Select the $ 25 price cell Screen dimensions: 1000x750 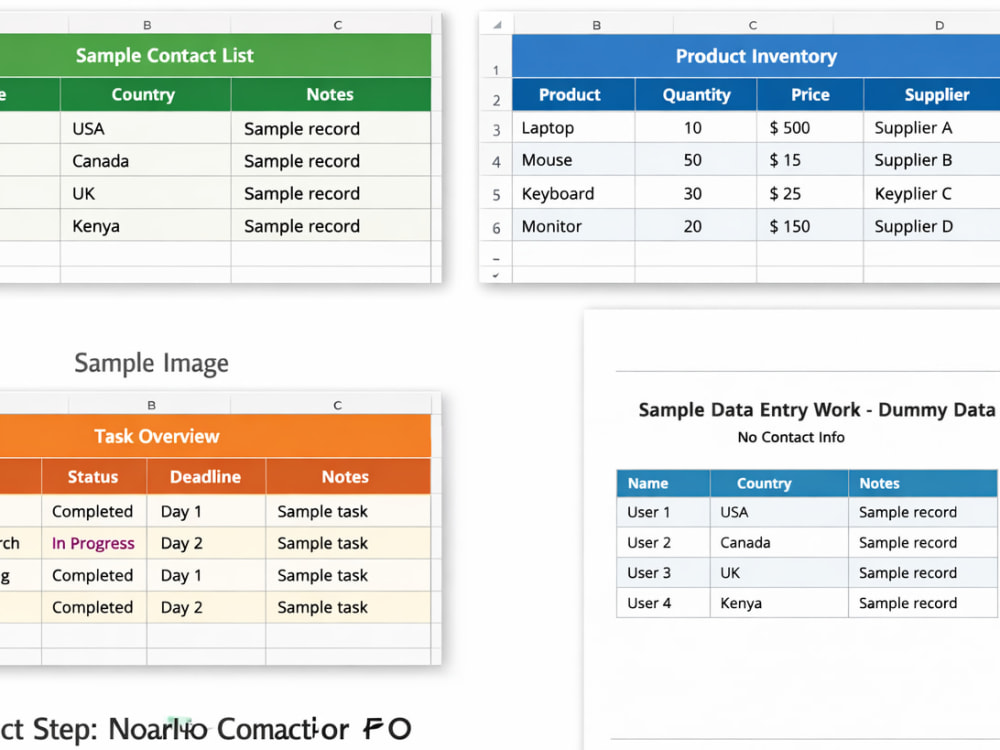coord(810,193)
